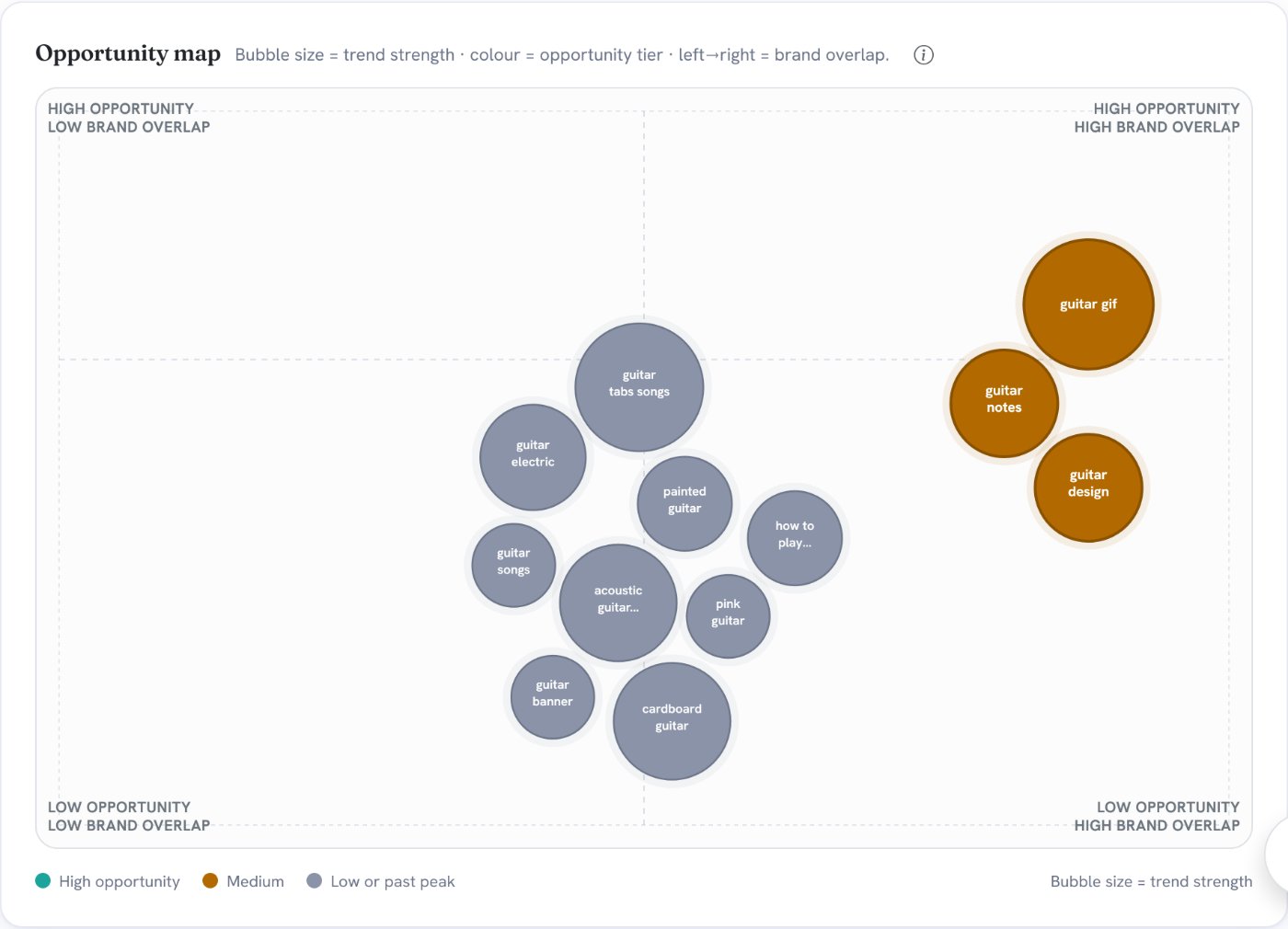Choose the 'painted guitar' bubble
This screenshot has height=929, width=1288.
click(x=684, y=504)
